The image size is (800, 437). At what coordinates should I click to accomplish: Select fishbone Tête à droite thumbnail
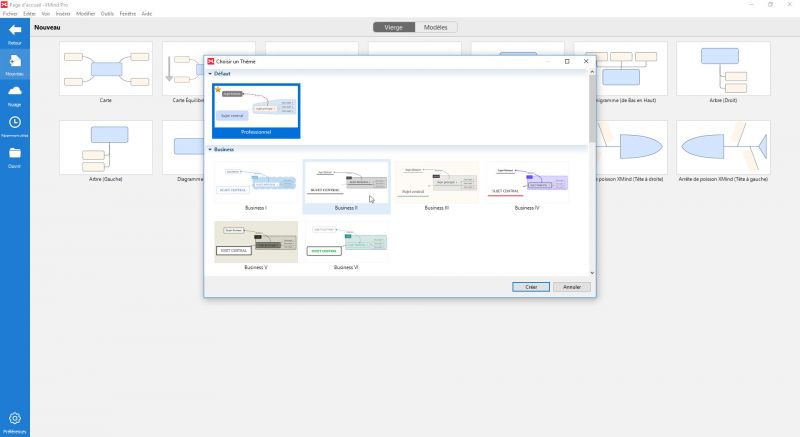(632, 147)
